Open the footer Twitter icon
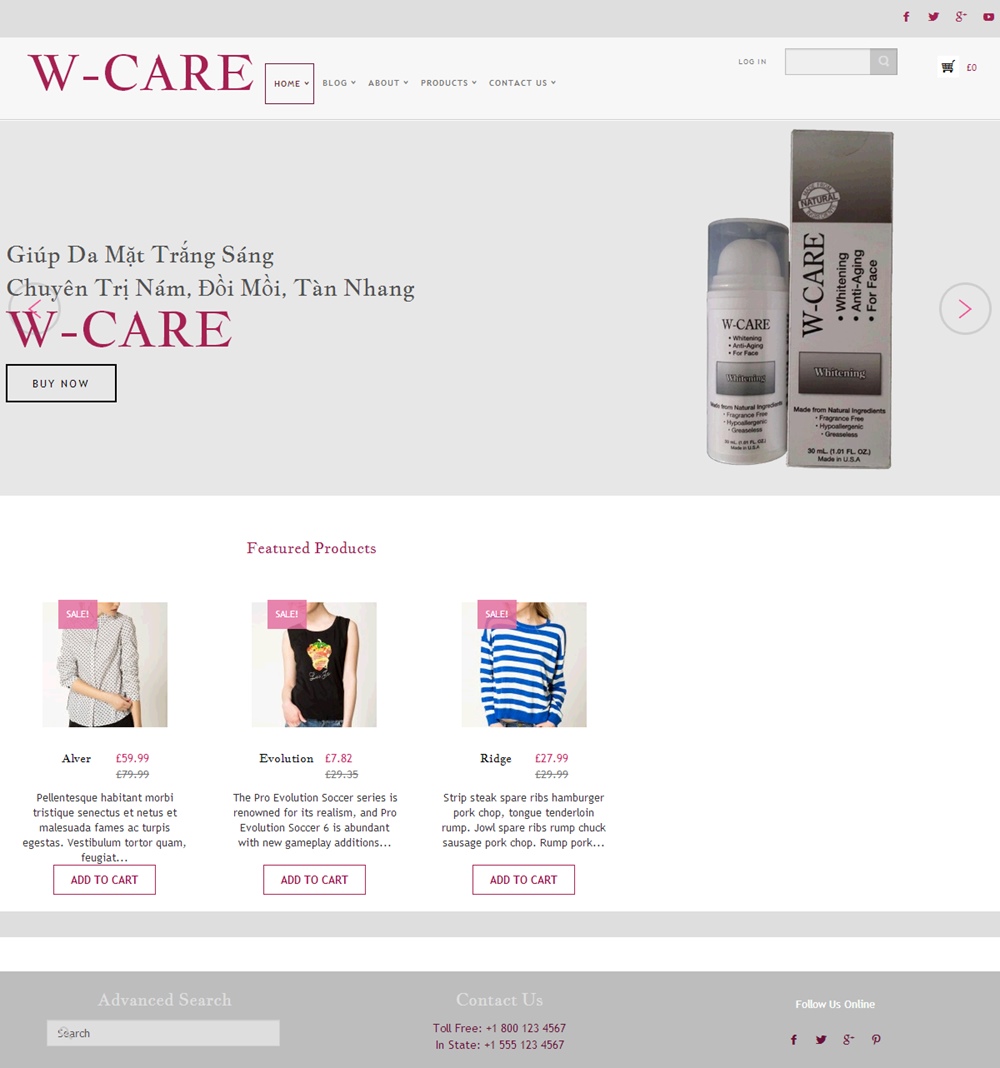Viewport: 1000px width, 1068px height. [x=821, y=1039]
